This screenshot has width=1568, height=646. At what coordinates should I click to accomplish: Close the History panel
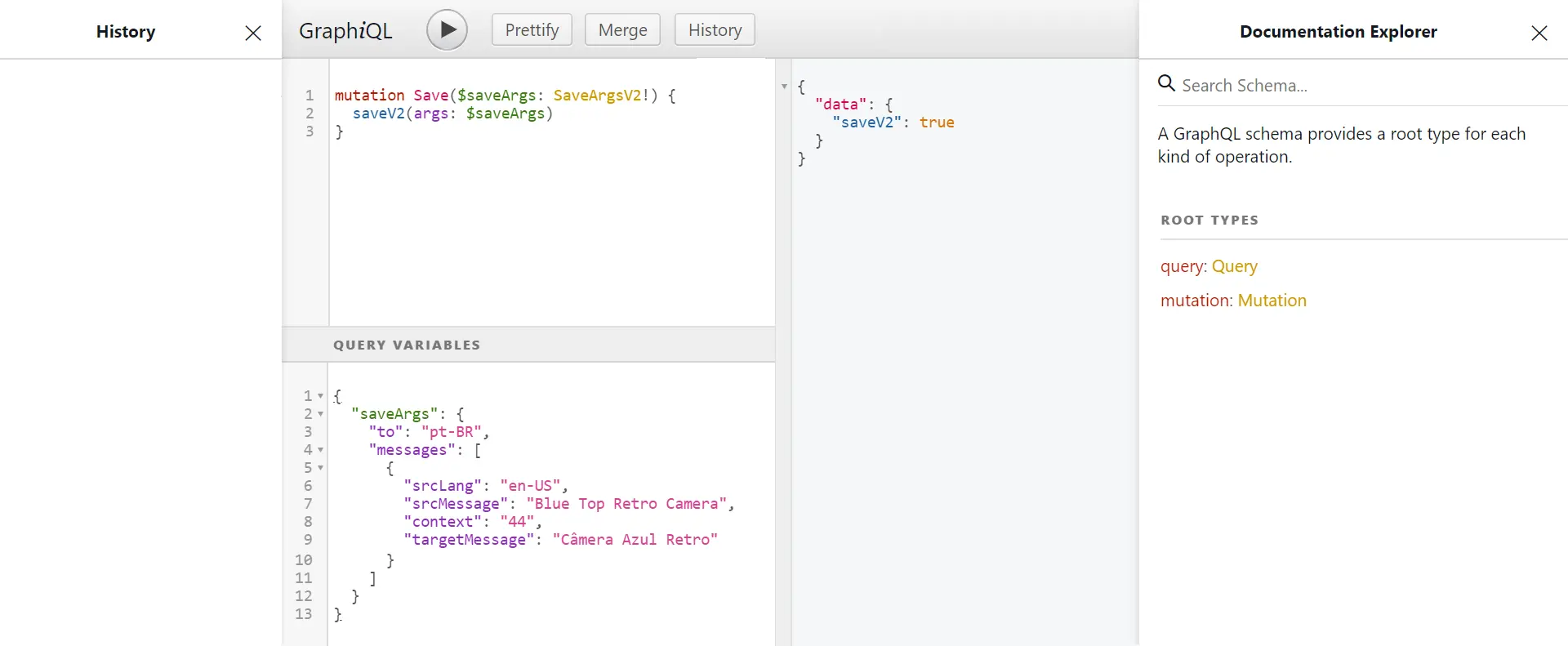253,33
